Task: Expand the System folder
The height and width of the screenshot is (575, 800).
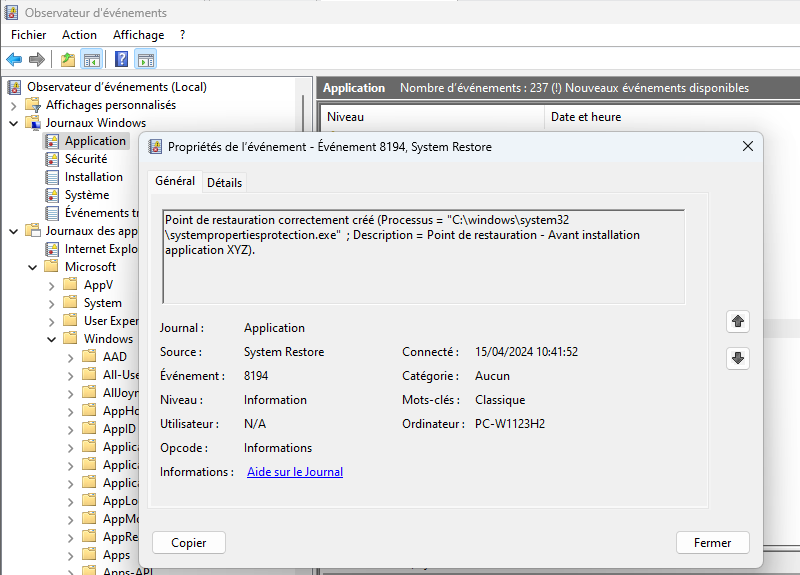Action: [x=52, y=304]
